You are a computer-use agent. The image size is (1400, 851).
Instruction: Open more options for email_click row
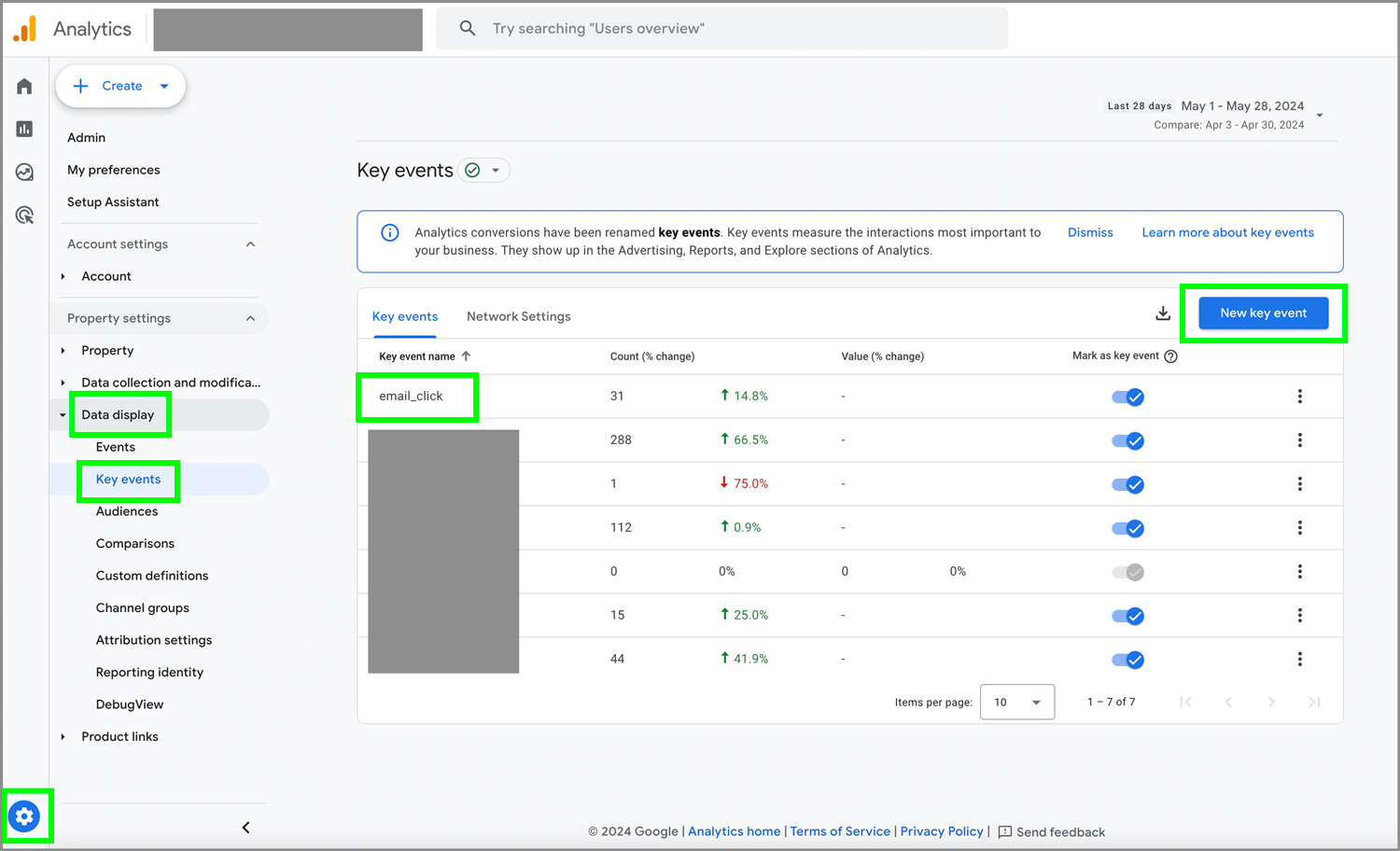point(1299,397)
